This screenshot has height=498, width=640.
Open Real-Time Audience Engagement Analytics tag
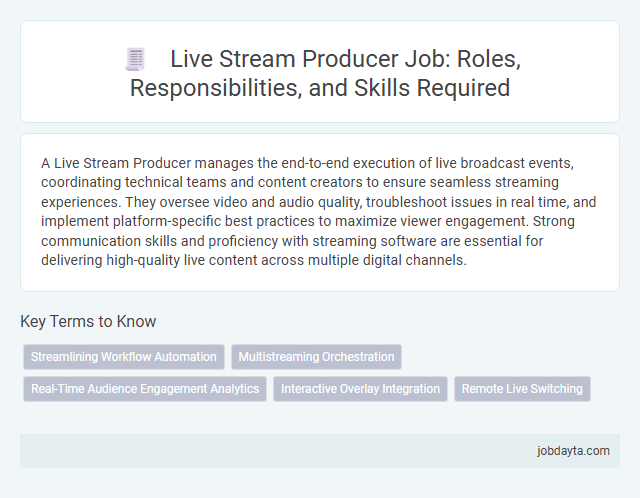click(145, 389)
